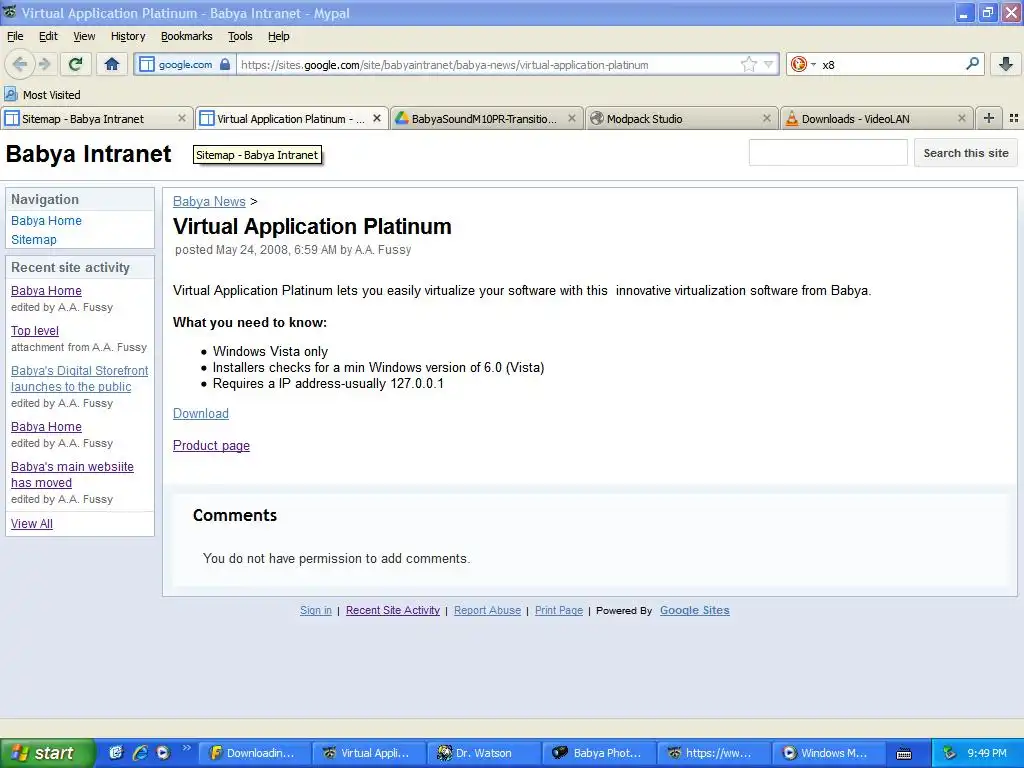Open the Tools menu
Screen dimensions: 1024x768
[x=240, y=36]
